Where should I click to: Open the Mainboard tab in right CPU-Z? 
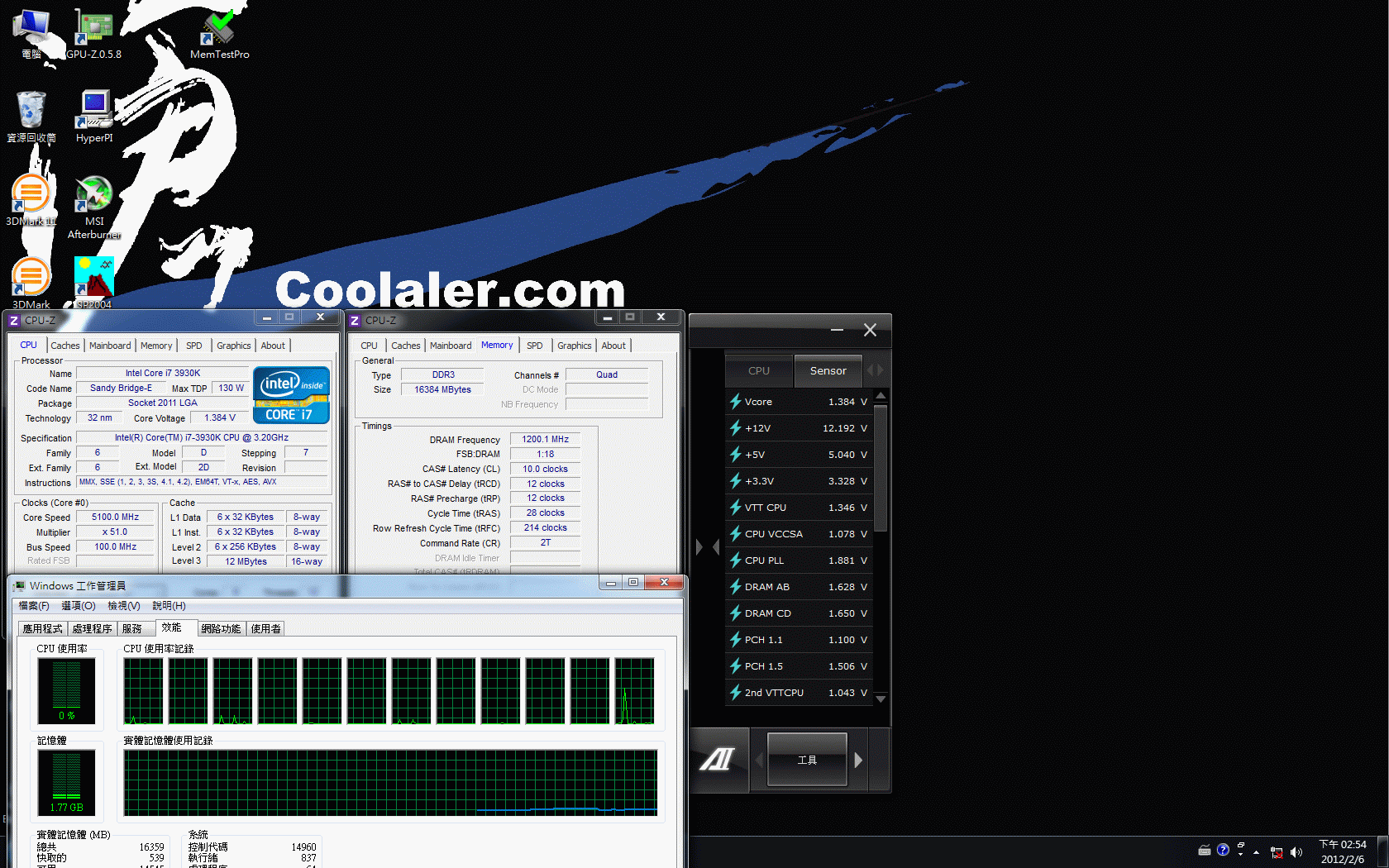point(451,346)
